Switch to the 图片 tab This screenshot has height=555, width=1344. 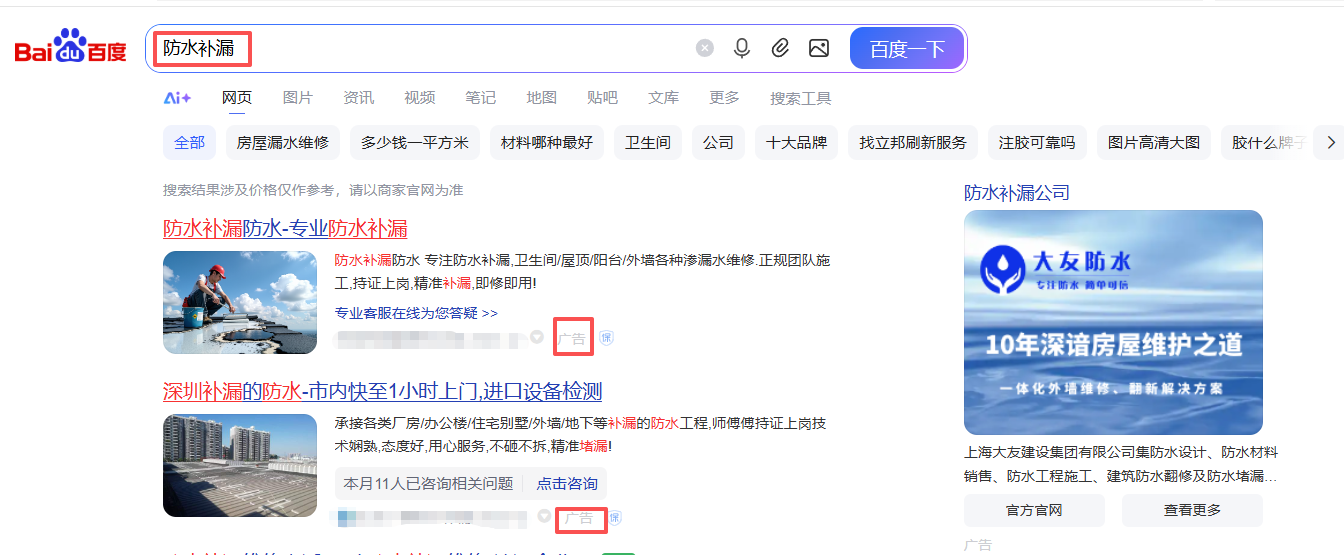(x=297, y=98)
